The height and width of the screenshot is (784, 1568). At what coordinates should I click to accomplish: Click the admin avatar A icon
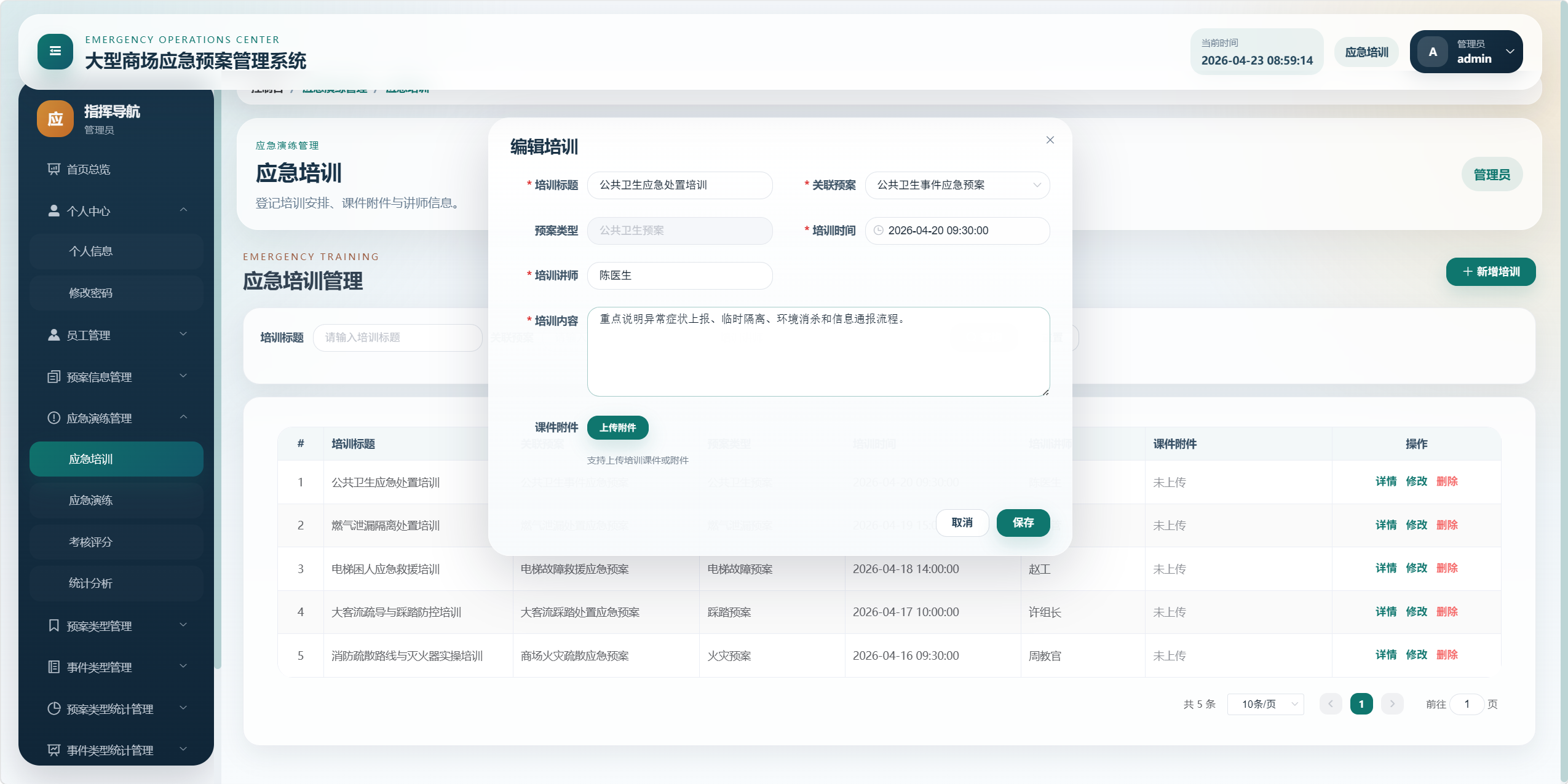coord(1433,52)
